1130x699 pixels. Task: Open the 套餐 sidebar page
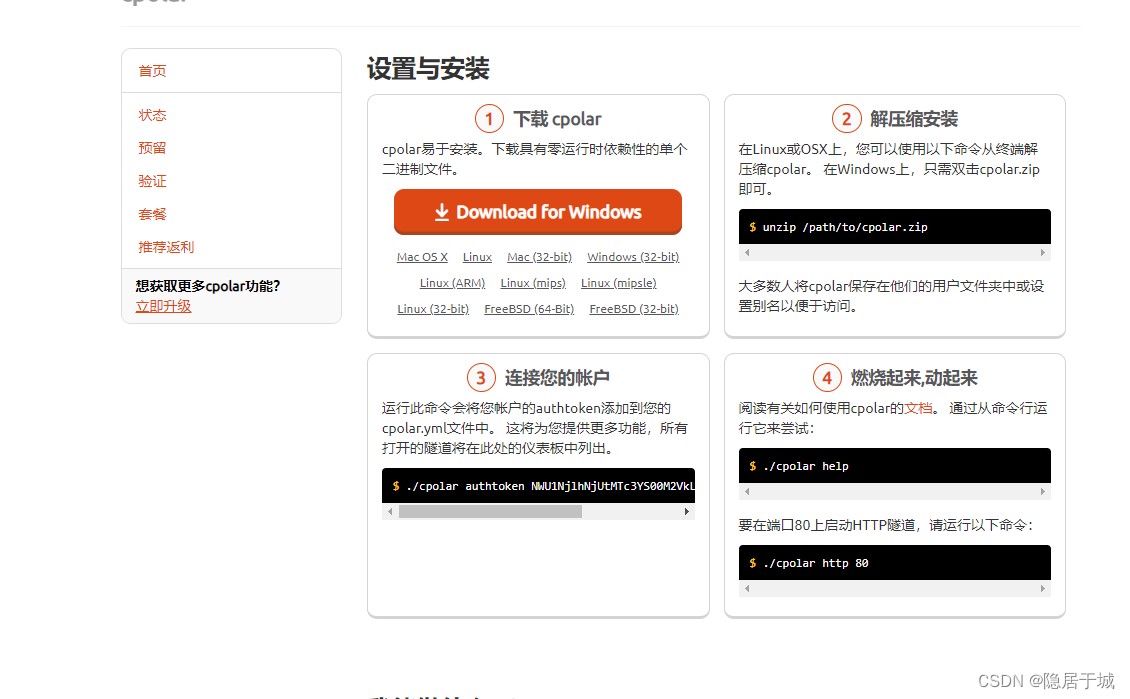pyautogui.click(x=152, y=214)
